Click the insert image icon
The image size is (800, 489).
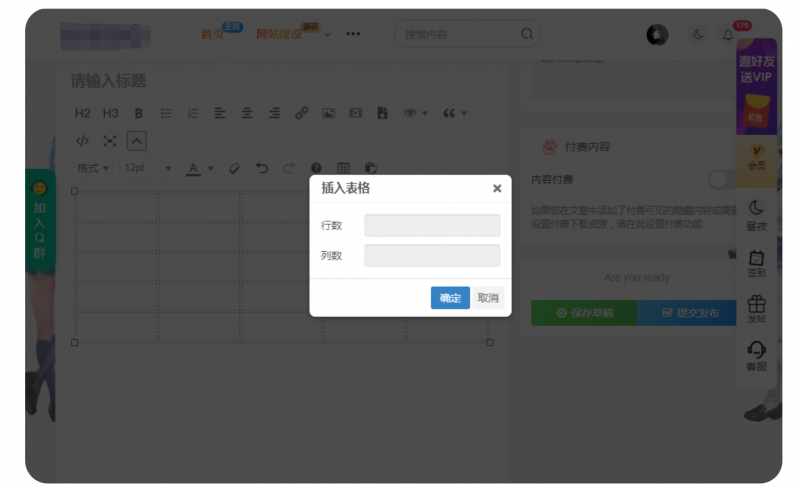(x=328, y=114)
